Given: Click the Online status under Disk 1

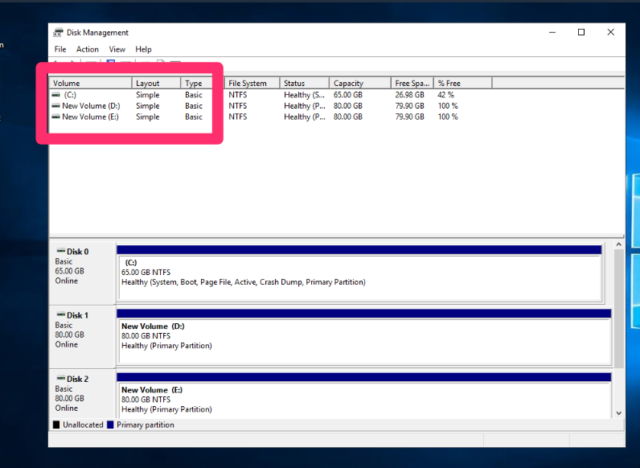Looking at the screenshot, I should click(x=67, y=344).
